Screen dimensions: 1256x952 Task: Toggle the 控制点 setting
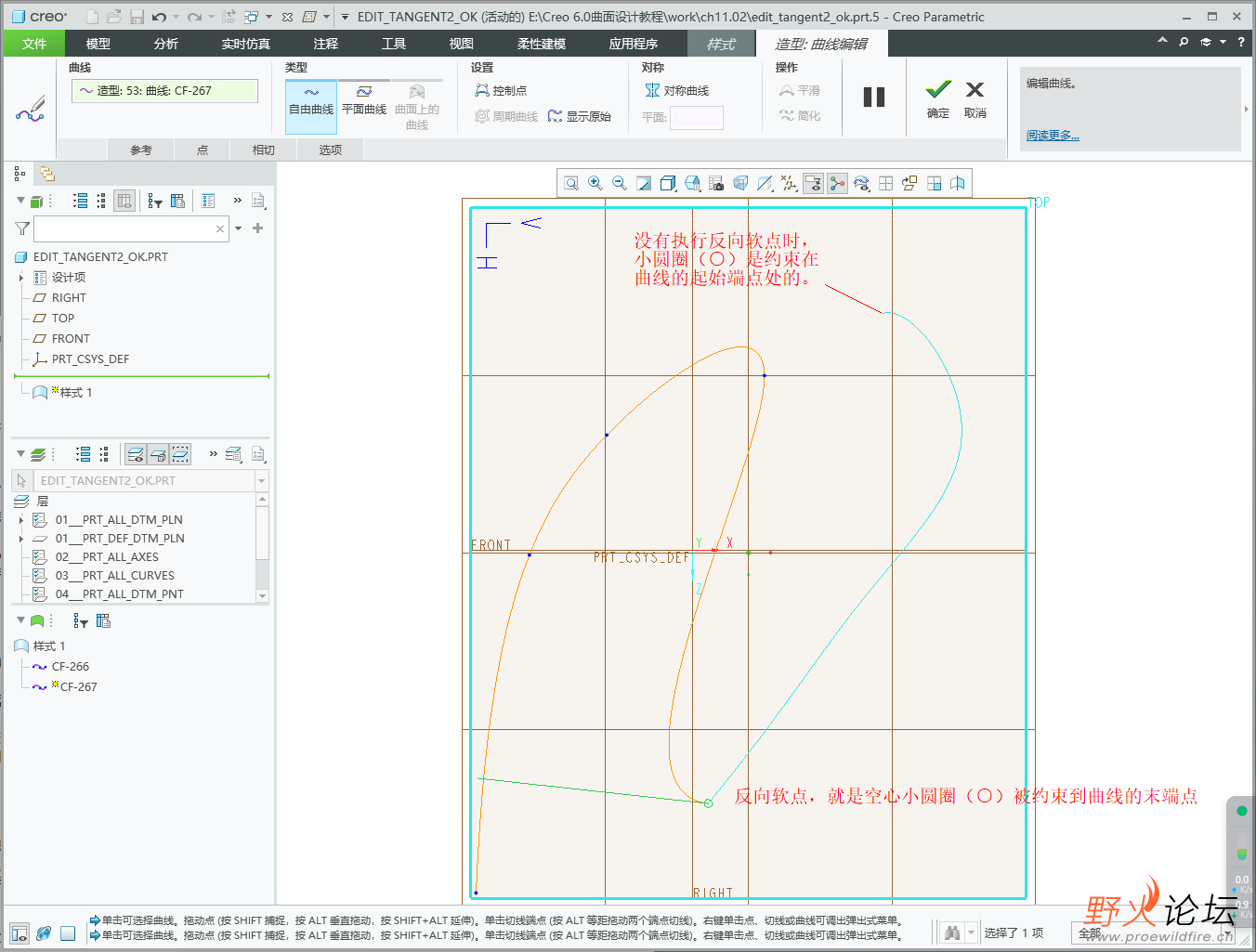501,90
